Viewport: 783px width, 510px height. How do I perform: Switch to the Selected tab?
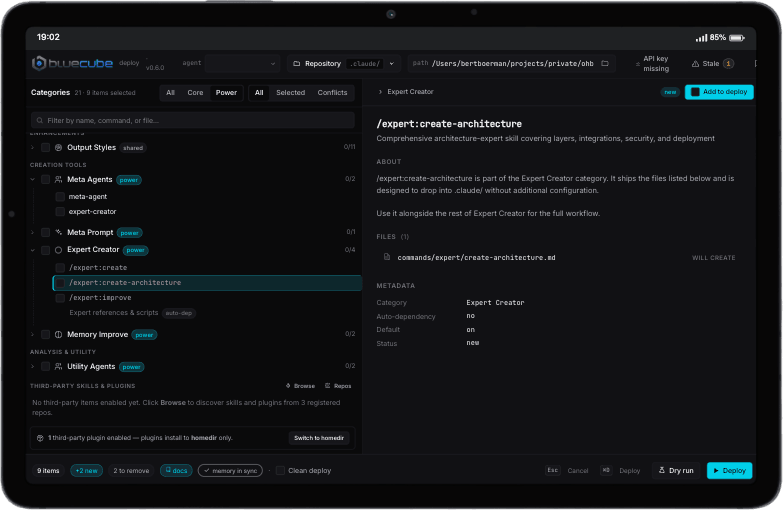click(291, 93)
